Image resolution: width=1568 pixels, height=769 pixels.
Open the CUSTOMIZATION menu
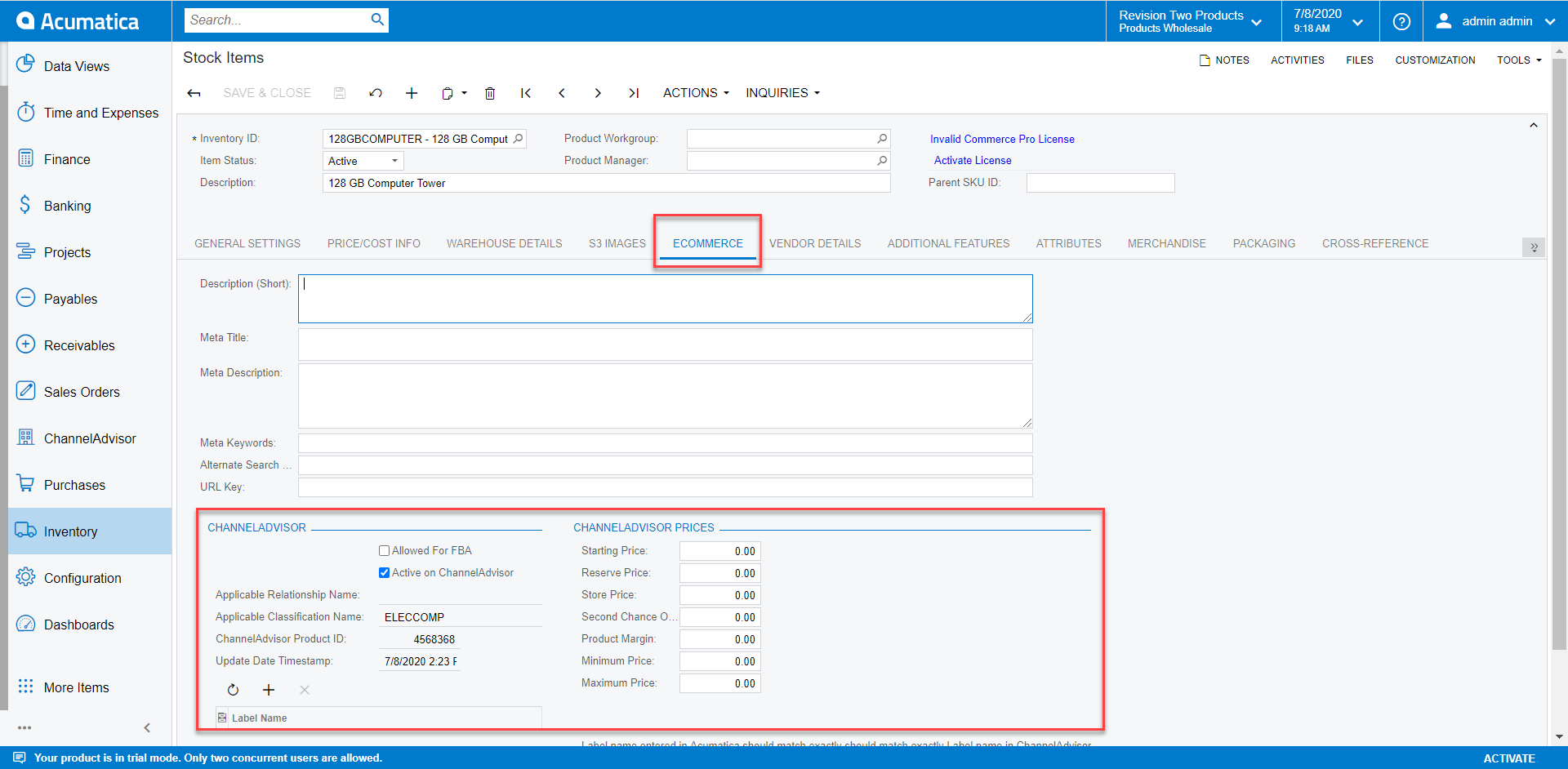click(1435, 60)
